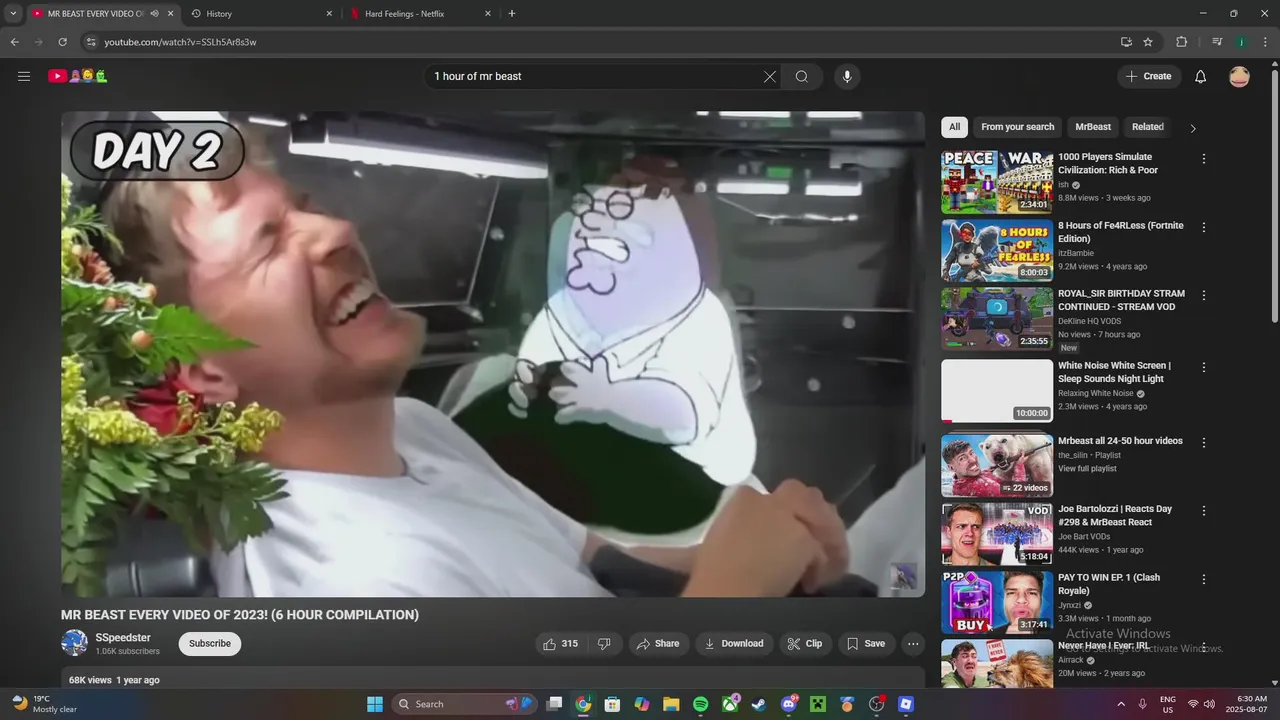Open Chrome tab search dropdown
The width and height of the screenshot is (1280, 720).
point(13,14)
